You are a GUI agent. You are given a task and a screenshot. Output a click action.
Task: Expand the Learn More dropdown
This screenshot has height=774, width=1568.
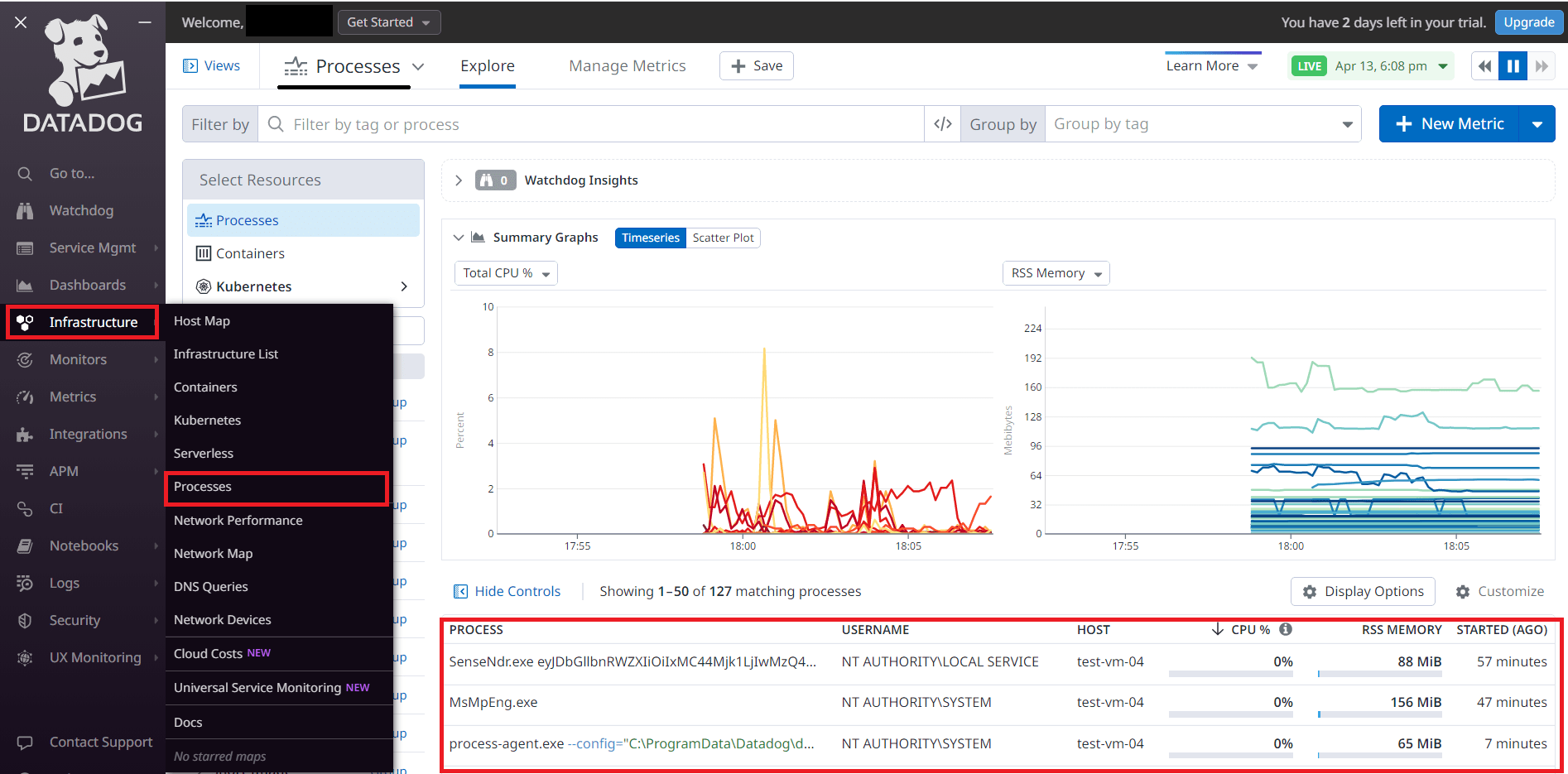1212,66
